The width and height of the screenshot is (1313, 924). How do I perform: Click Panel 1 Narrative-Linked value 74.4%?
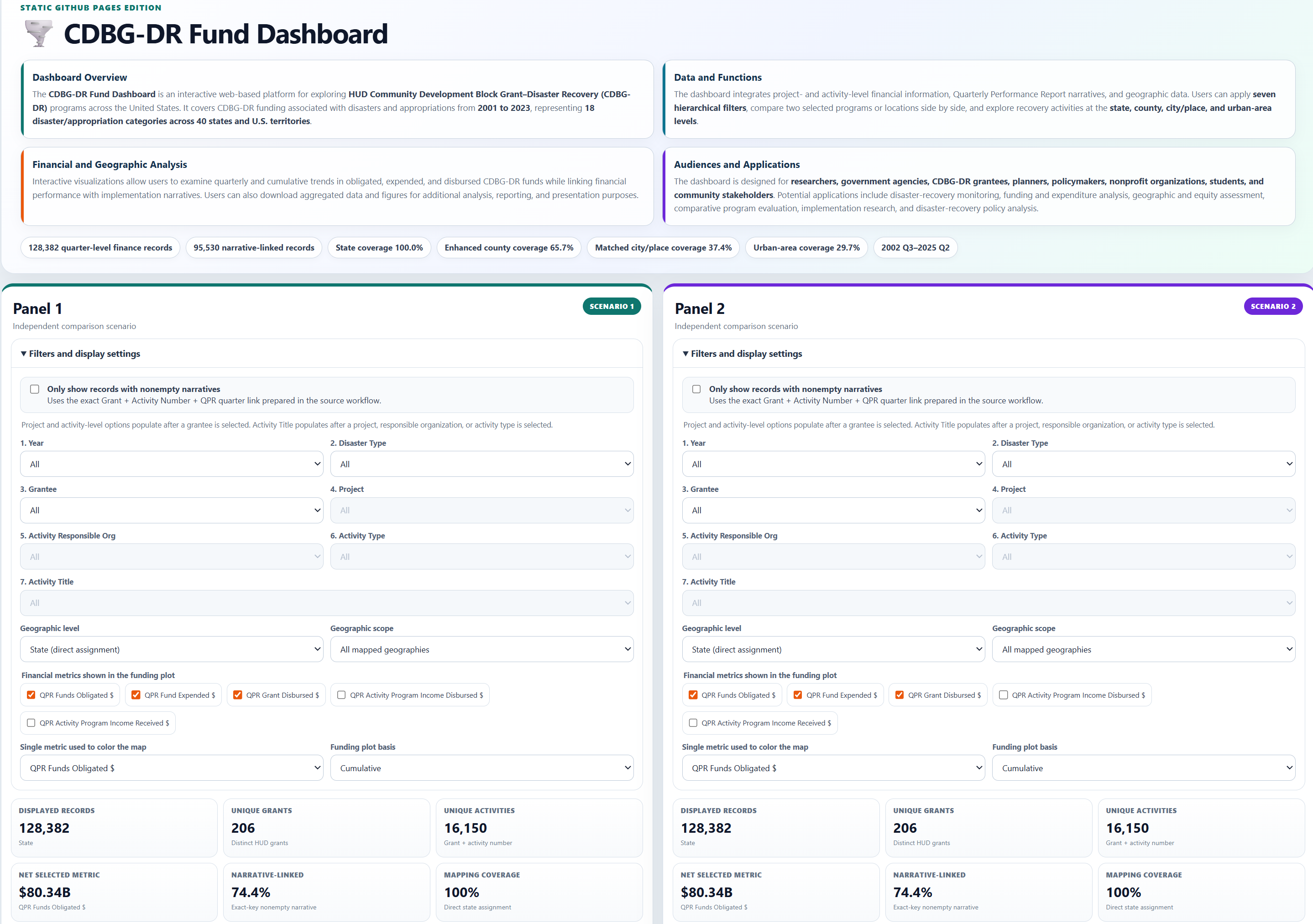click(251, 892)
